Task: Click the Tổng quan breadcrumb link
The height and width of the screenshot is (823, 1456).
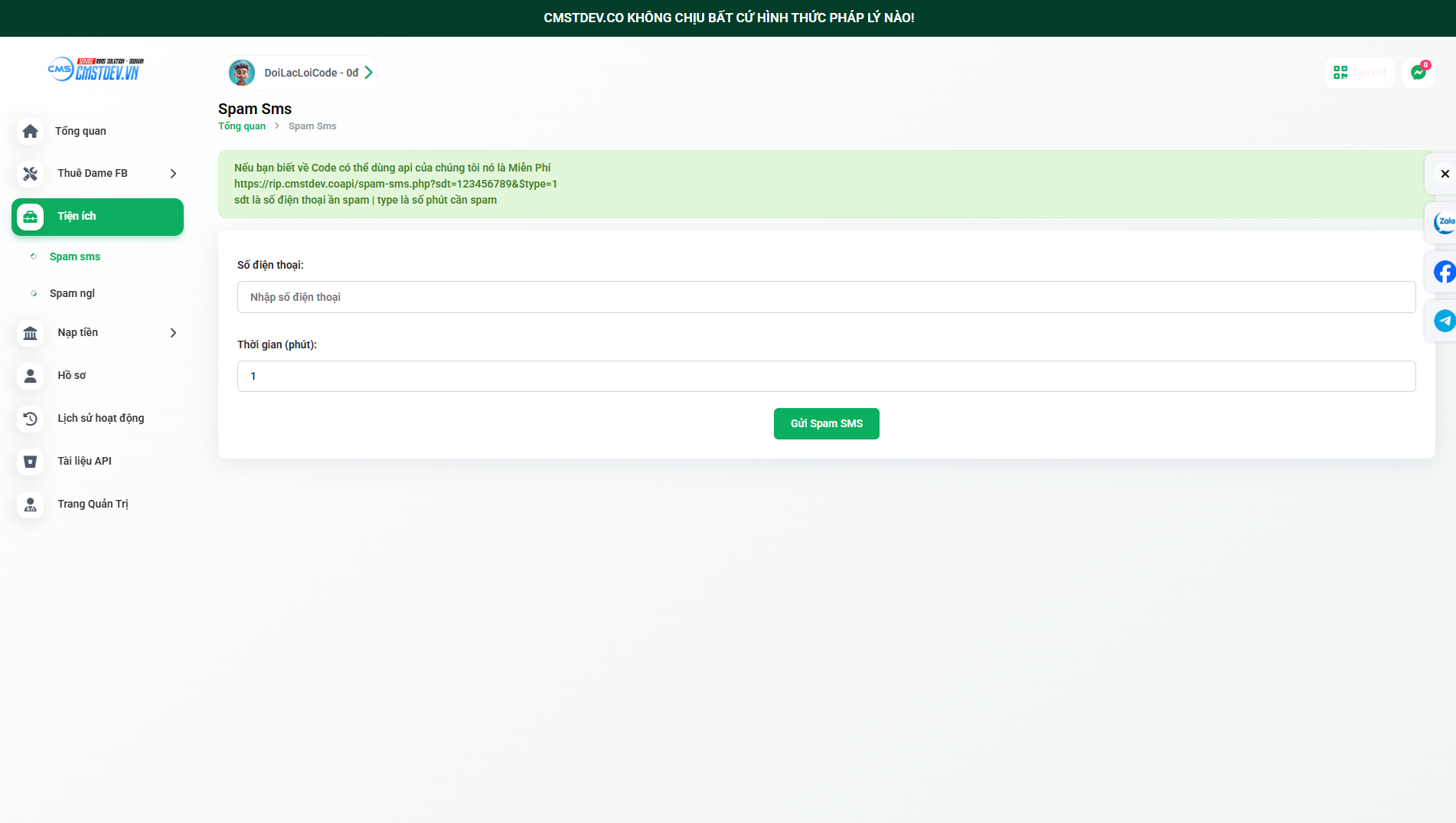Action: pyautogui.click(x=242, y=126)
